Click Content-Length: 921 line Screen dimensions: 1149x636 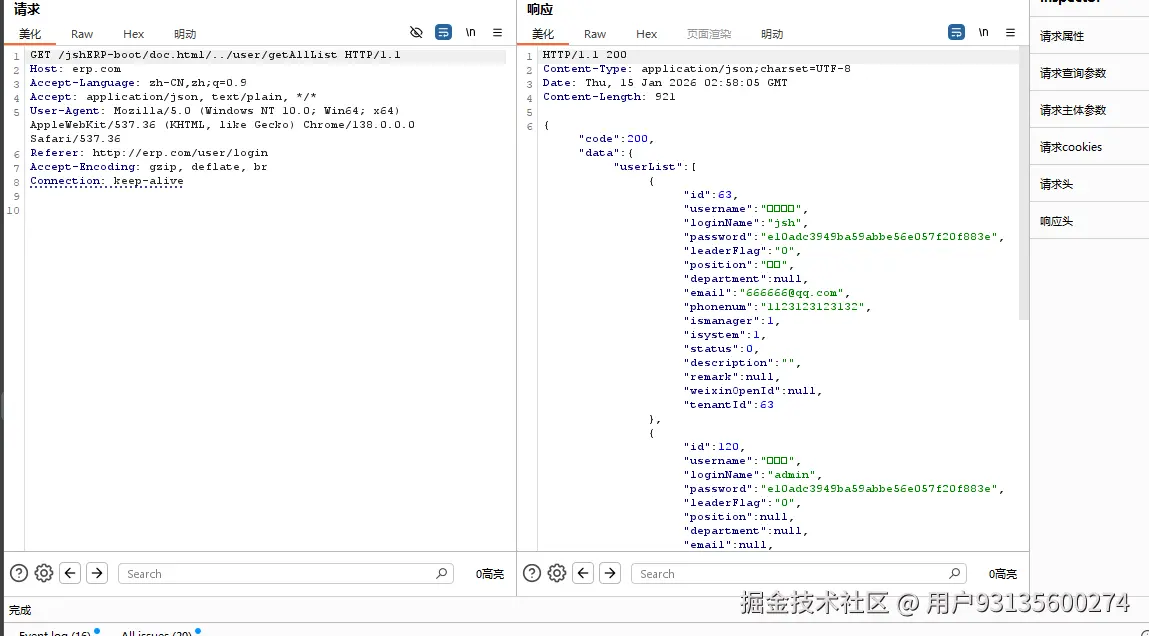point(609,97)
